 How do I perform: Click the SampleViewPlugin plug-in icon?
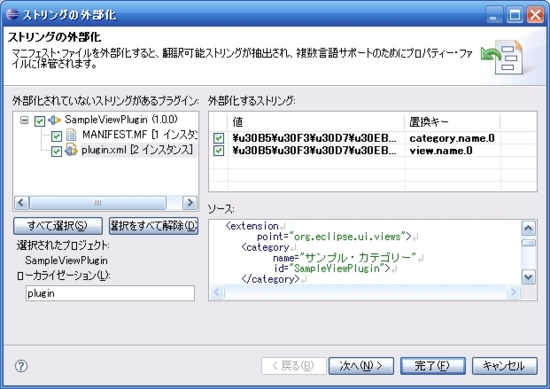[x=54, y=120]
